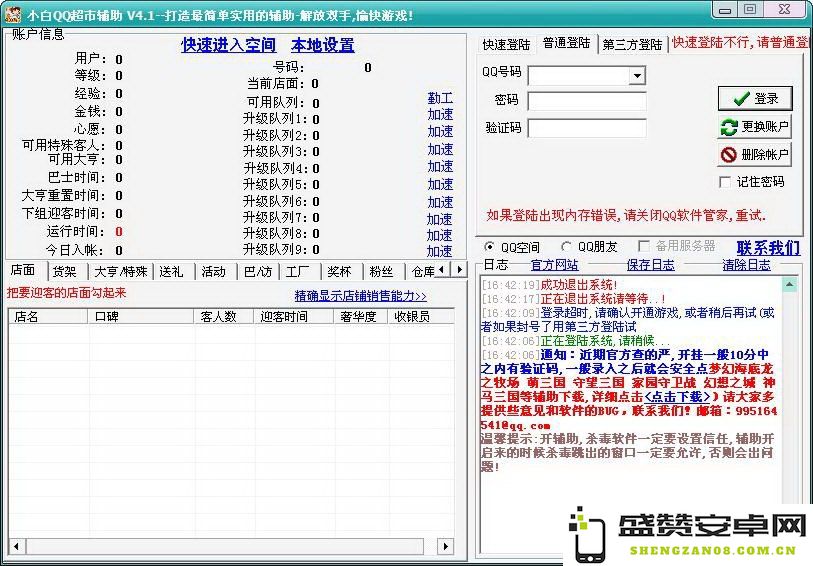The height and width of the screenshot is (566, 813).
Task: Click 加速 next to 升级队列9
Action: (440, 251)
